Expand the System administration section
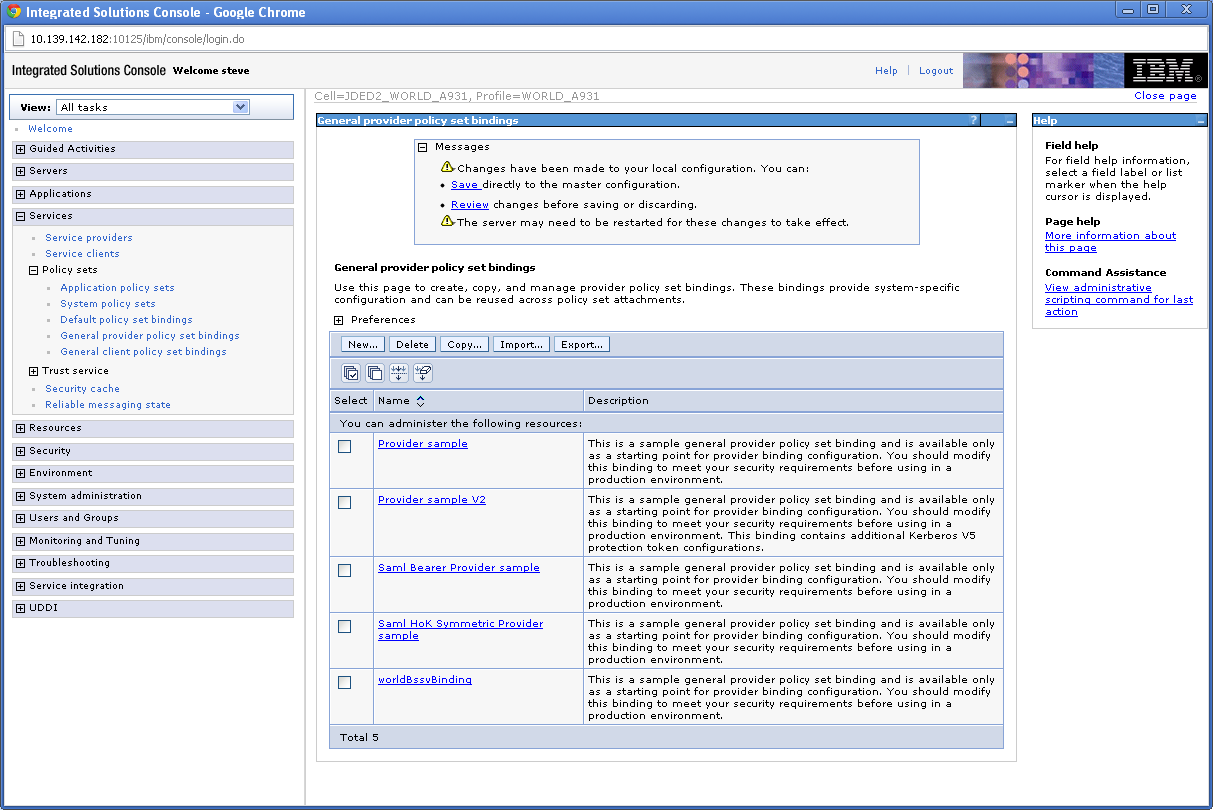Screen dimensions: 1213x810 point(20,496)
